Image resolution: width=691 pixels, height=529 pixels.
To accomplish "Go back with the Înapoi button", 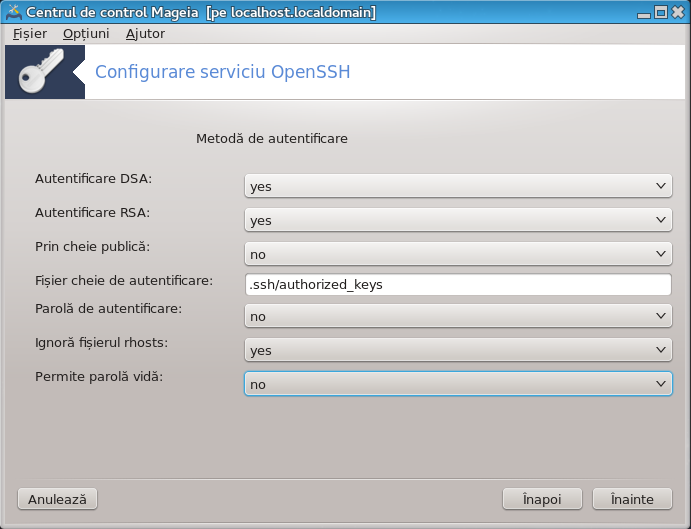I will [x=542, y=499].
